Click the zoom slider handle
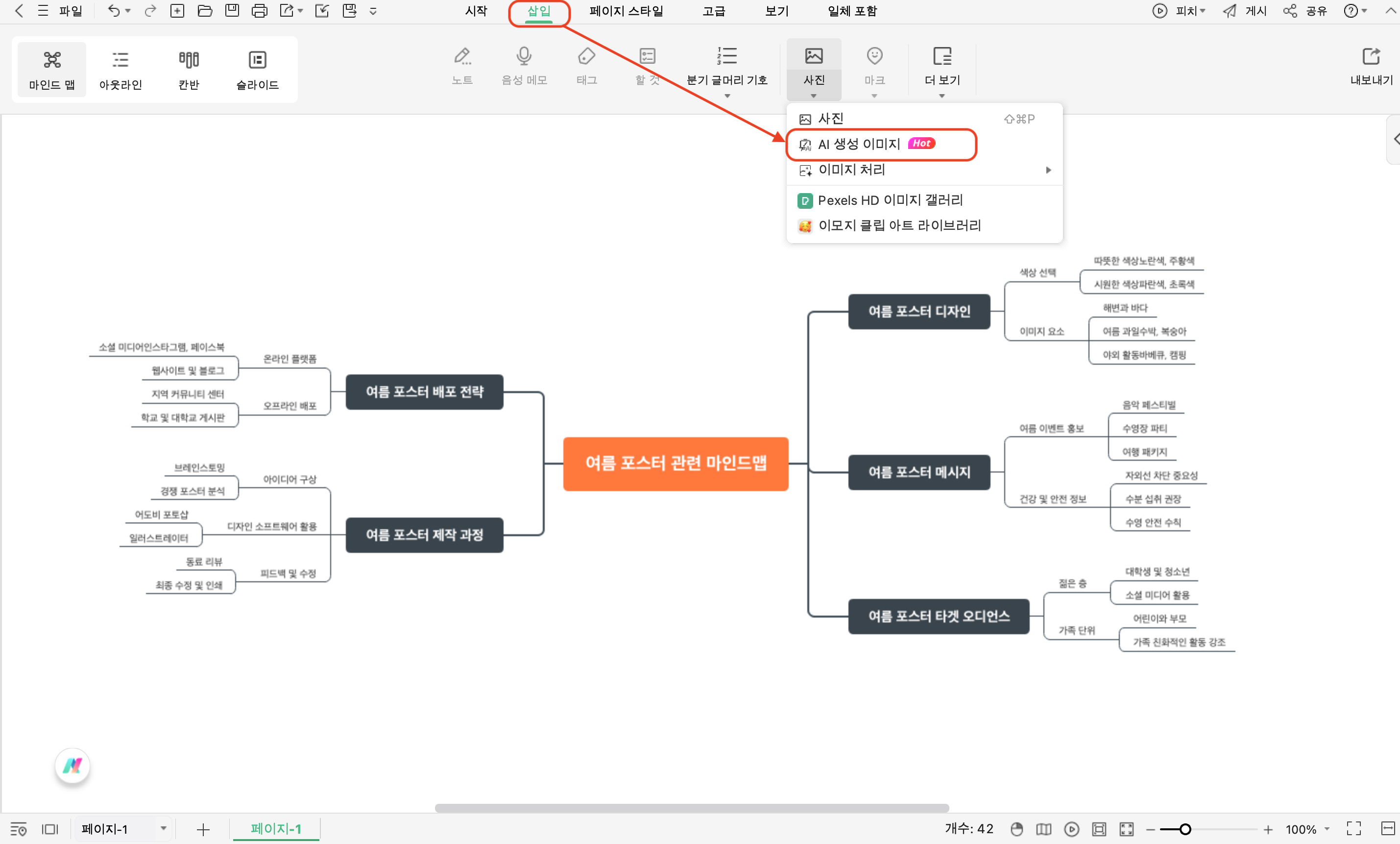1400x844 pixels. click(1184, 829)
